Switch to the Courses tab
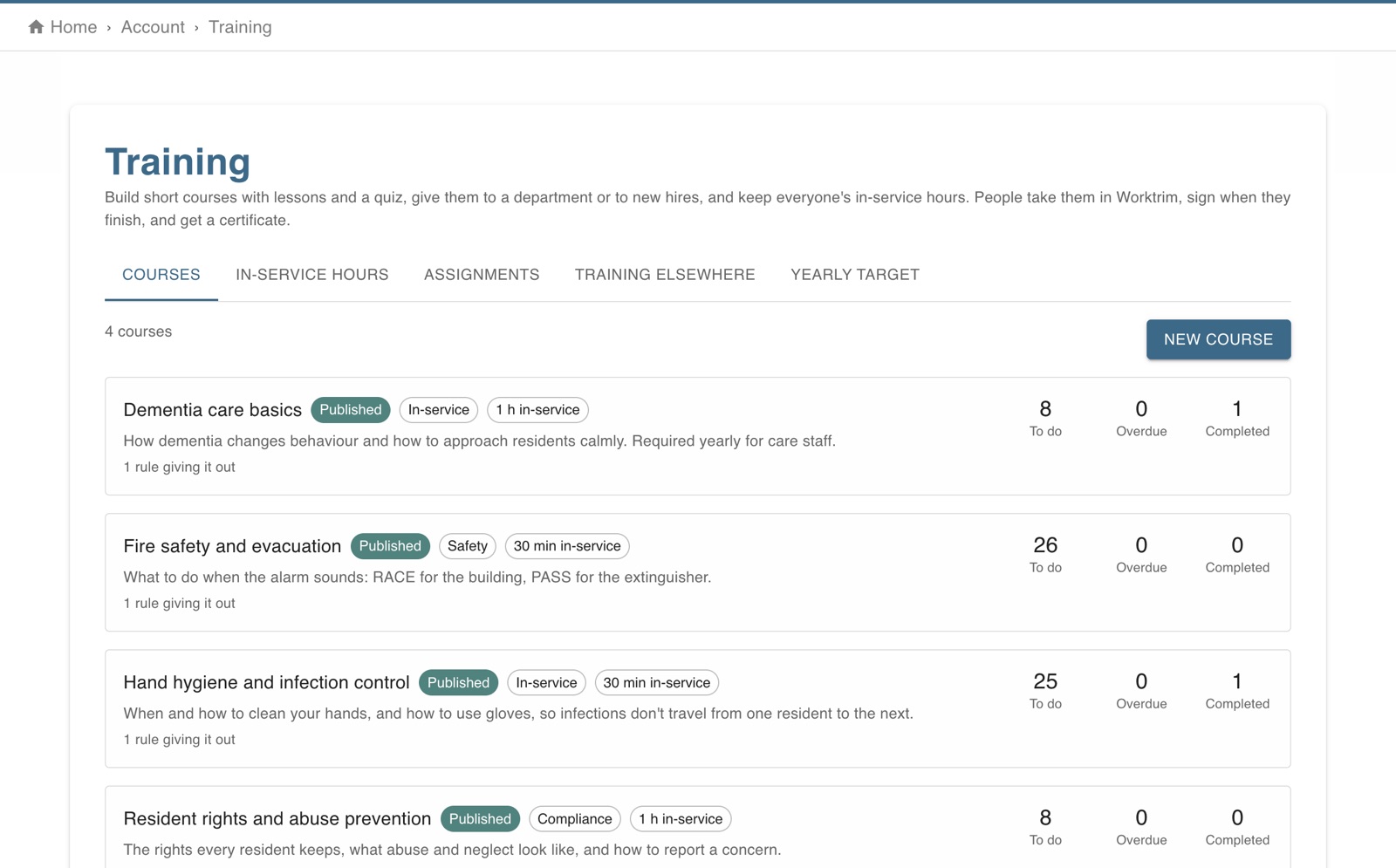This screenshot has width=1396, height=868. click(x=161, y=275)
